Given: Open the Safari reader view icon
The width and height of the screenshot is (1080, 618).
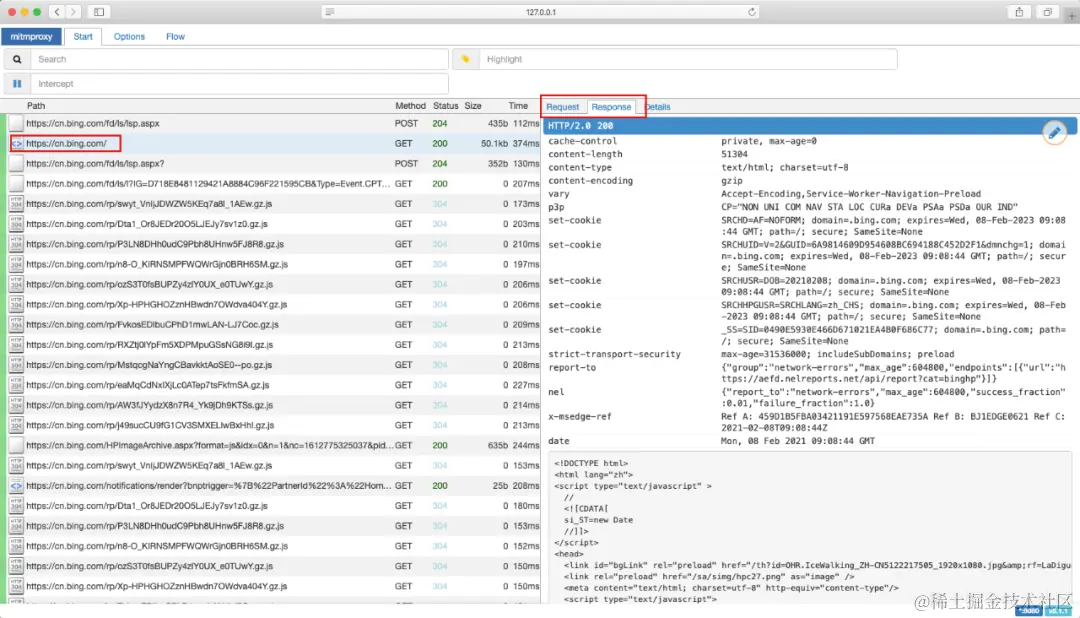Looking at the screenshot, I should [x=330, y=12].
